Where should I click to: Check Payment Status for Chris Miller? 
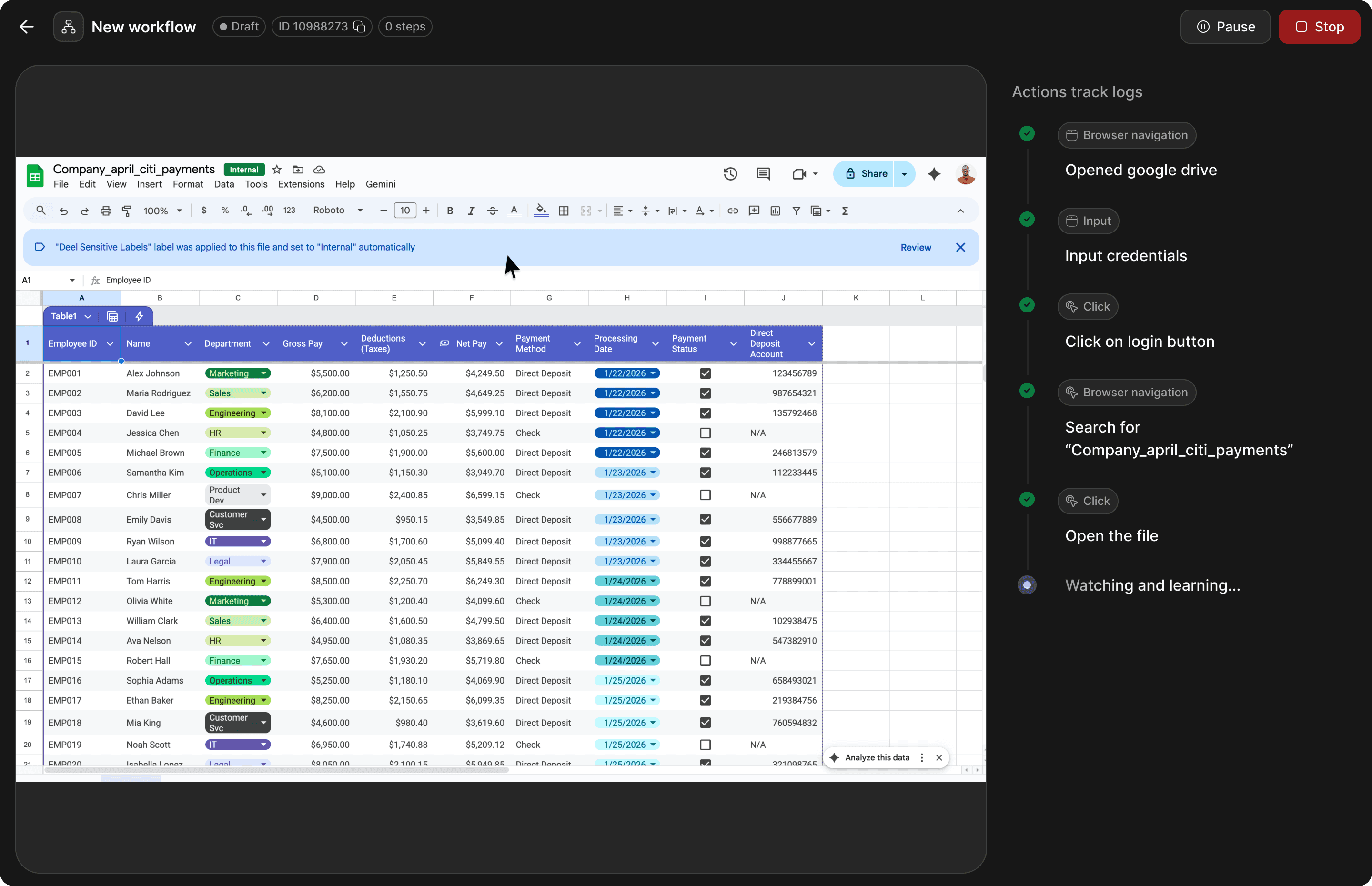[705, 495]
